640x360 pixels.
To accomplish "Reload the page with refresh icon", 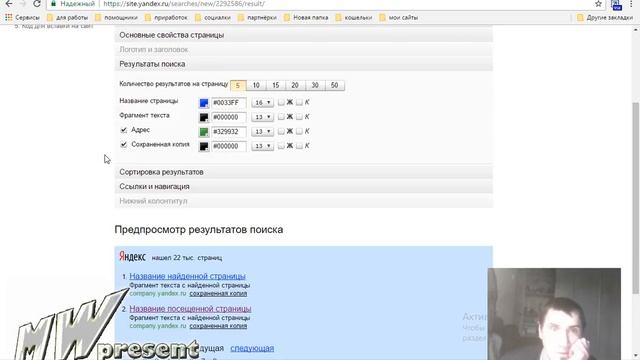I will pos(37,4).
